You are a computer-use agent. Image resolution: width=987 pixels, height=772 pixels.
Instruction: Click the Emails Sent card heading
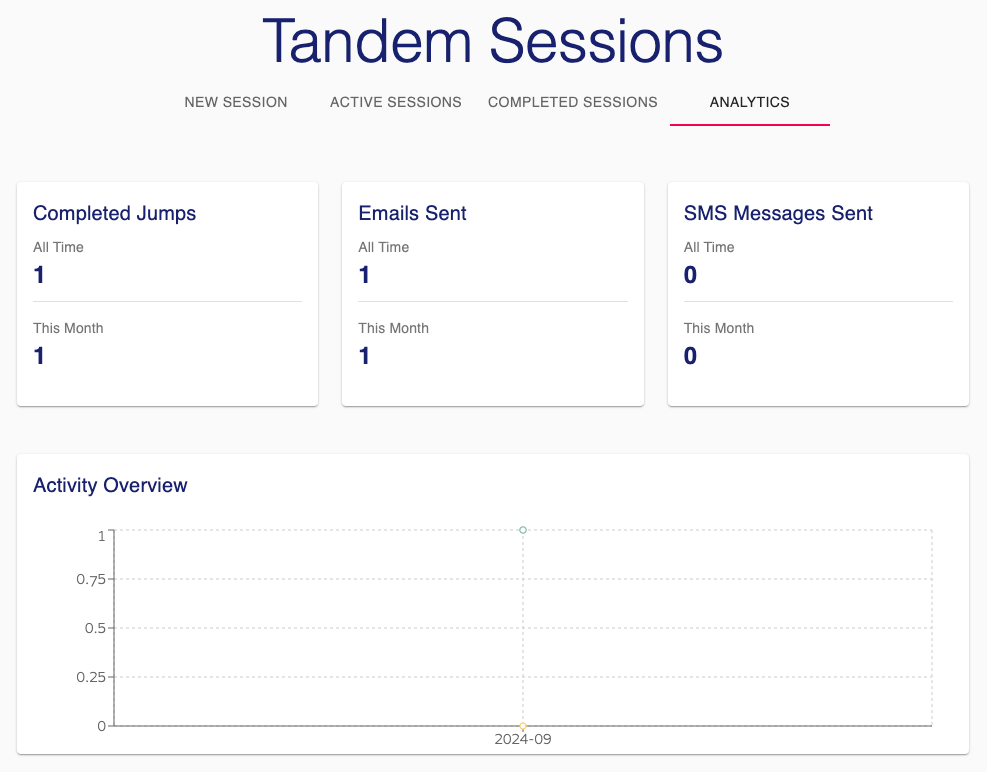click(x=412, y=213)
